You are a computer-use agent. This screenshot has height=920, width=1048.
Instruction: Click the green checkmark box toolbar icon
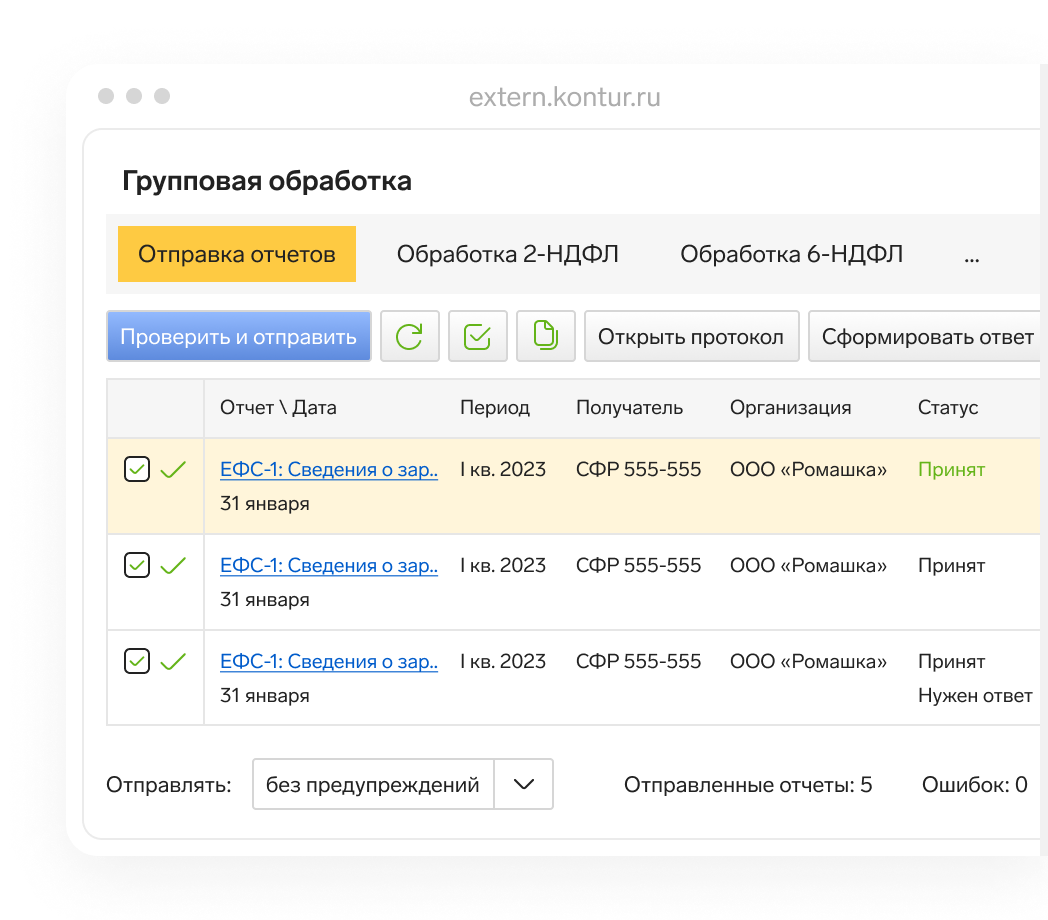pyautogui.click(x=478, y=336)
